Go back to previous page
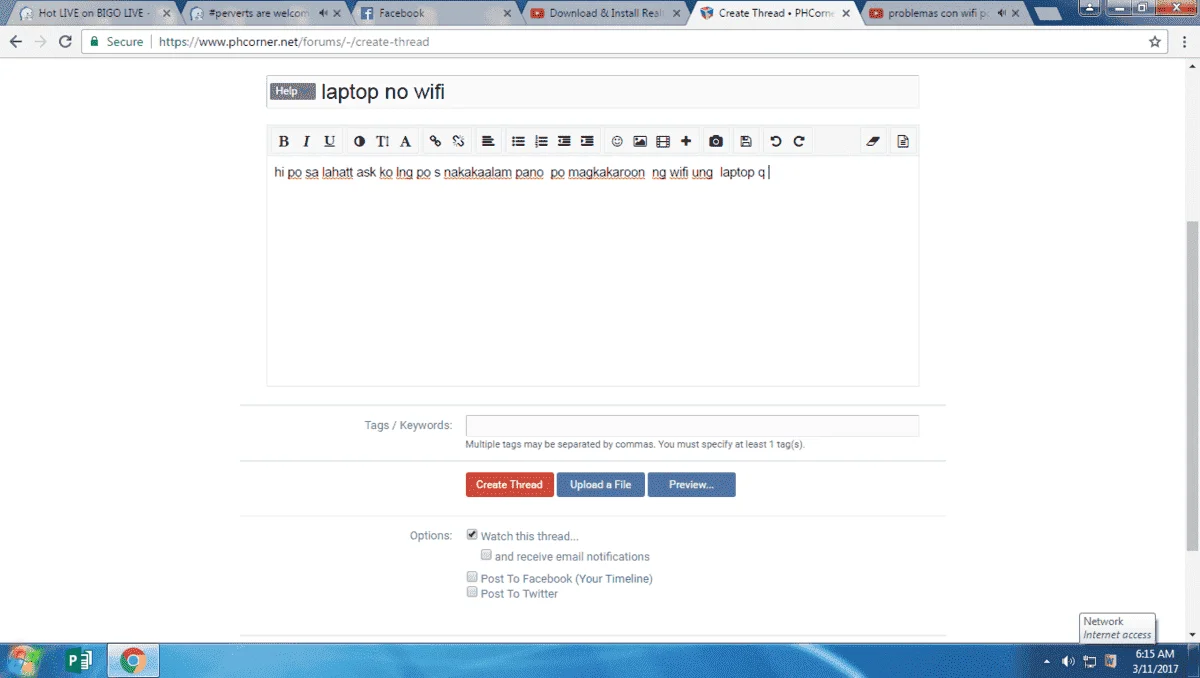 16,42
